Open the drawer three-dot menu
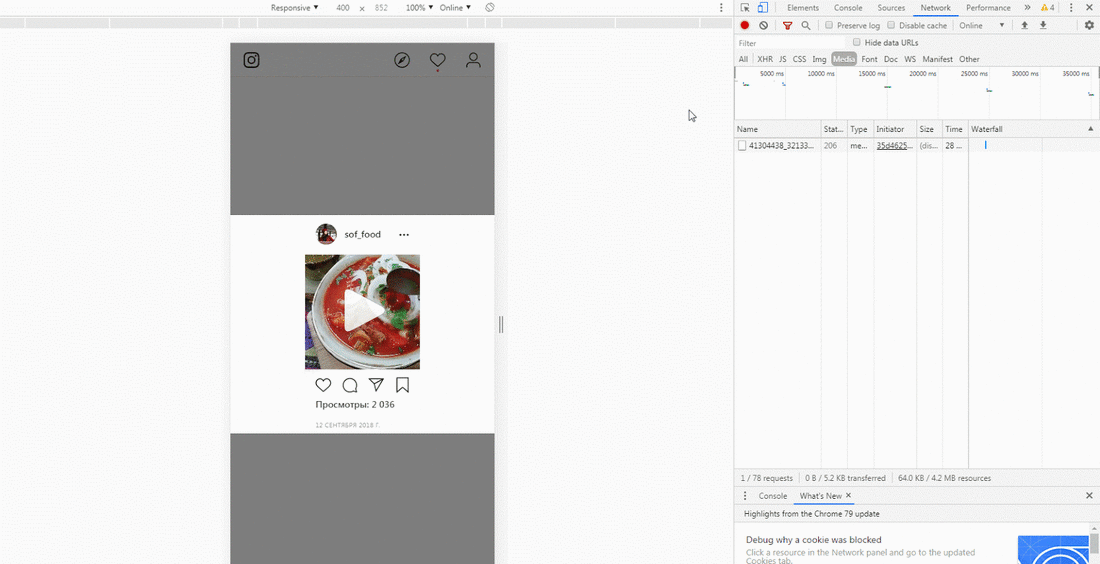The image size is (1100, 564). (745, 495)
